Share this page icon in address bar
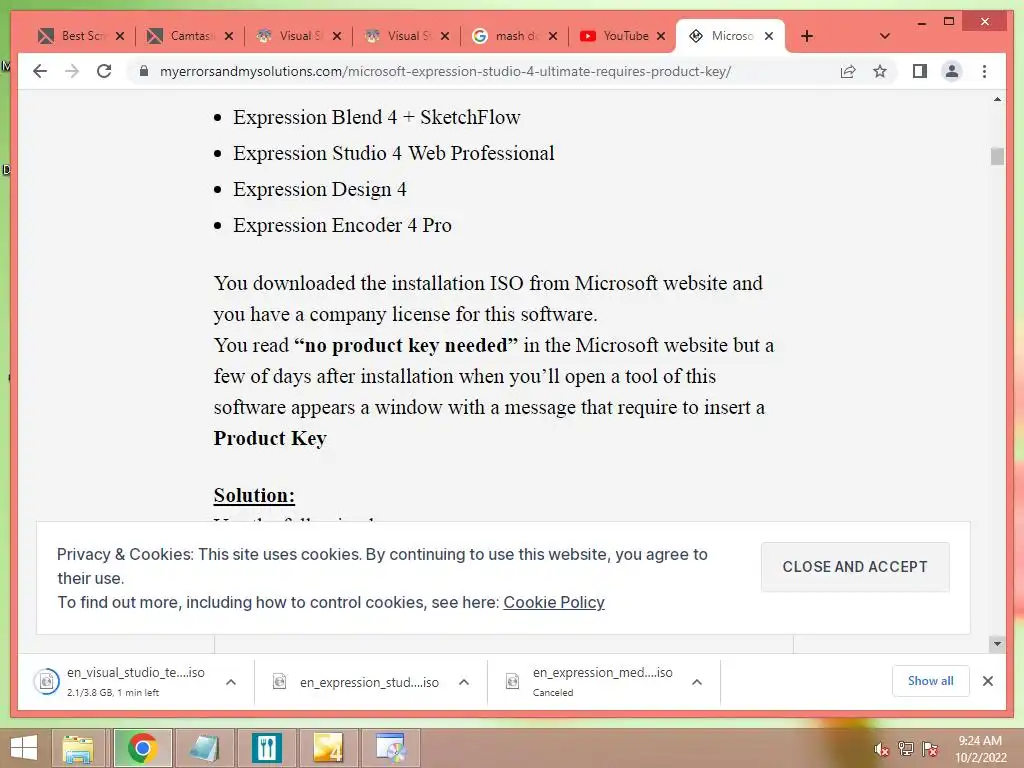 click(848, 71)
